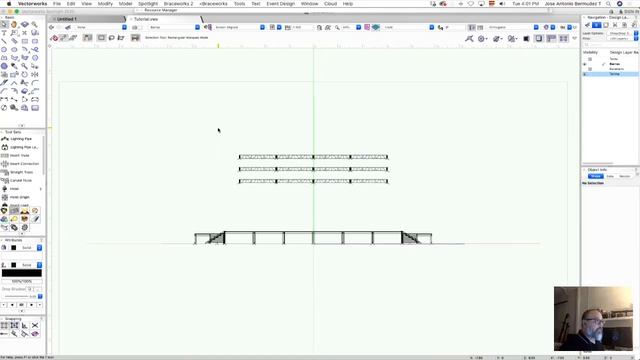Click the search field in Navigation palette
Image resolution: width=640 pixels, height=360 pixels.
coord(610,44)
